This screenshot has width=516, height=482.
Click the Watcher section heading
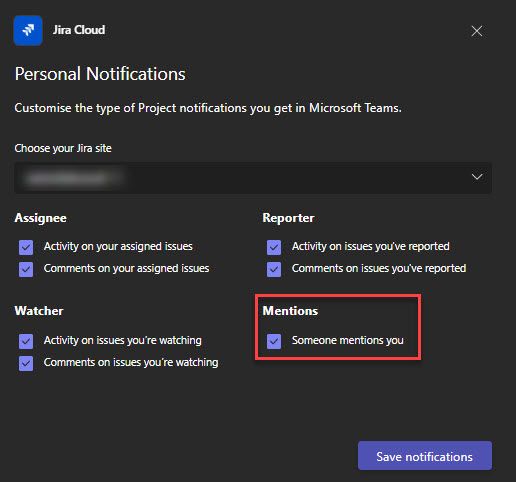coord(39,311)
